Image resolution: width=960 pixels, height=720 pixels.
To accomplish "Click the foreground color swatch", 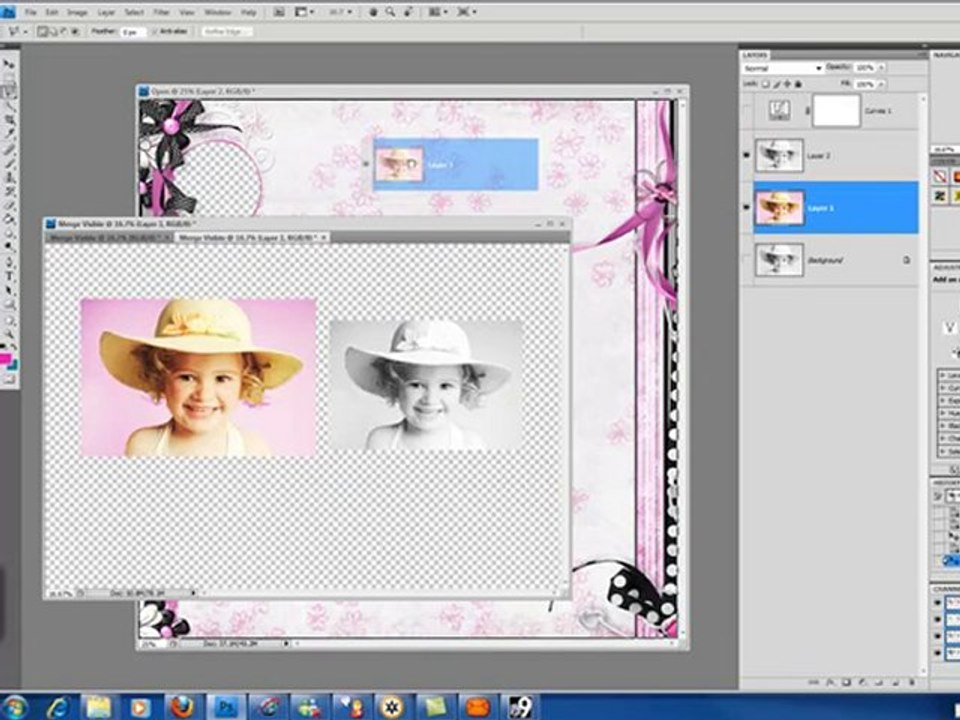I will click(x=5, y=359).
